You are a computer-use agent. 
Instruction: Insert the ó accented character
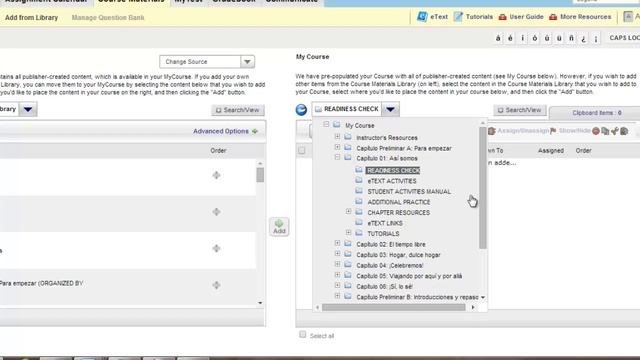click(535, 38)
